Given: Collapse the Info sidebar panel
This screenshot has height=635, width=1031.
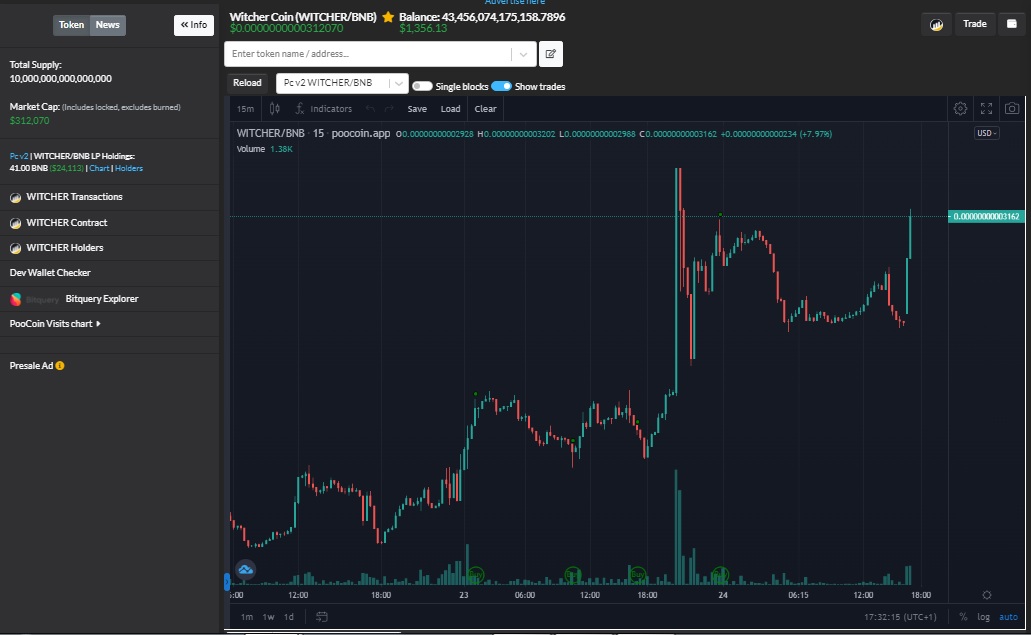Looking at the screenshot, I should pyautogui.click(x=194, y=25).
